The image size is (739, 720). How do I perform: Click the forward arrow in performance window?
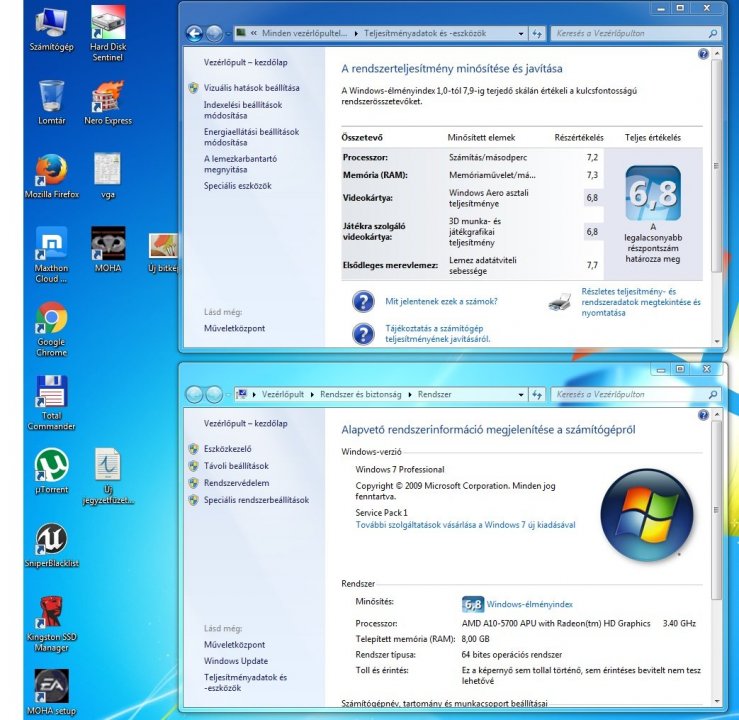click(x=214, y=33)
